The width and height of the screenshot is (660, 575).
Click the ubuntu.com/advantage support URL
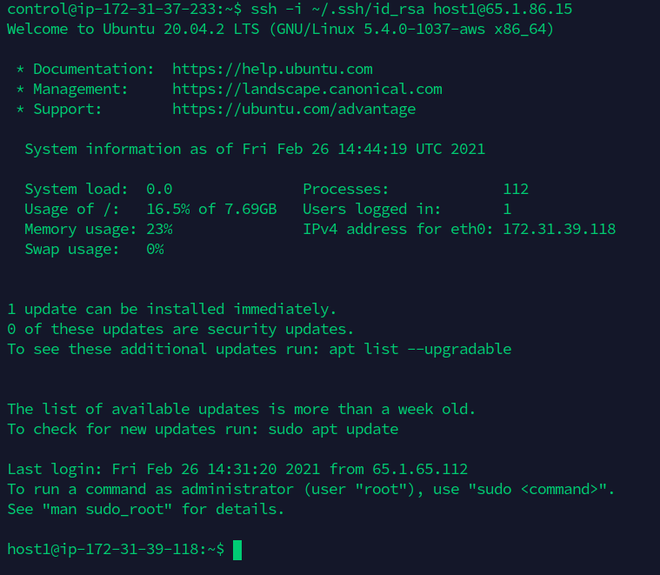point(294,109)
